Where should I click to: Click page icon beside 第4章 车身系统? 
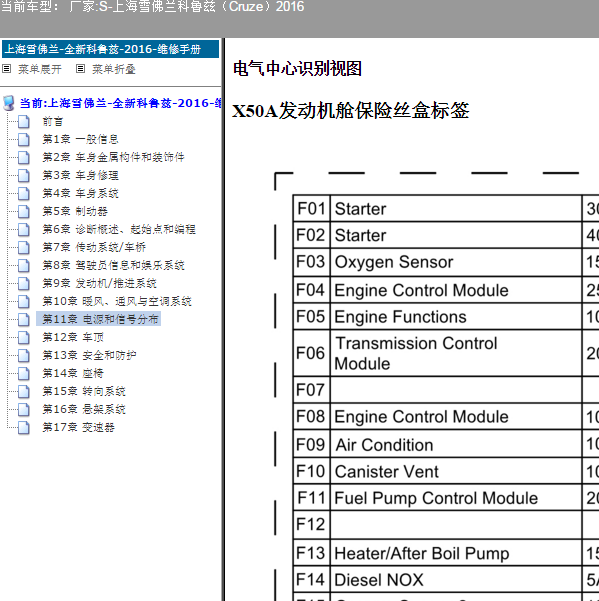click(x=24, y=194)
